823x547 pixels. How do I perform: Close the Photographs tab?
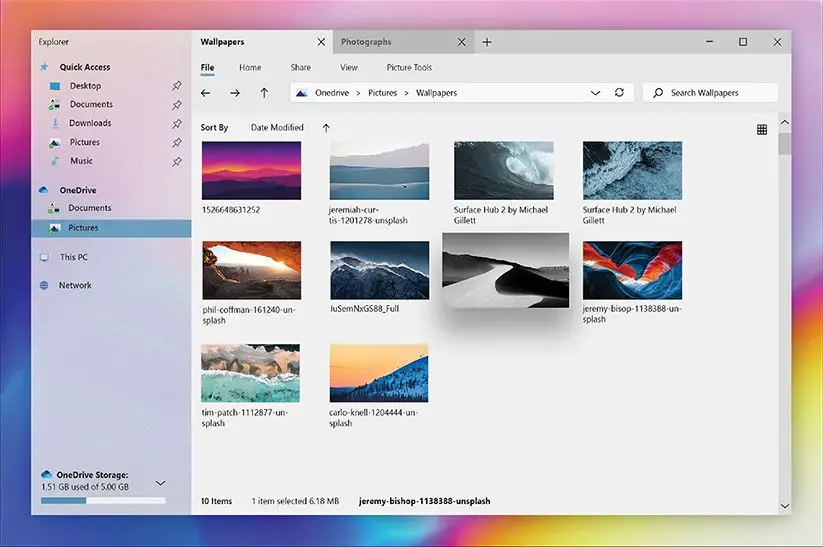461,42
